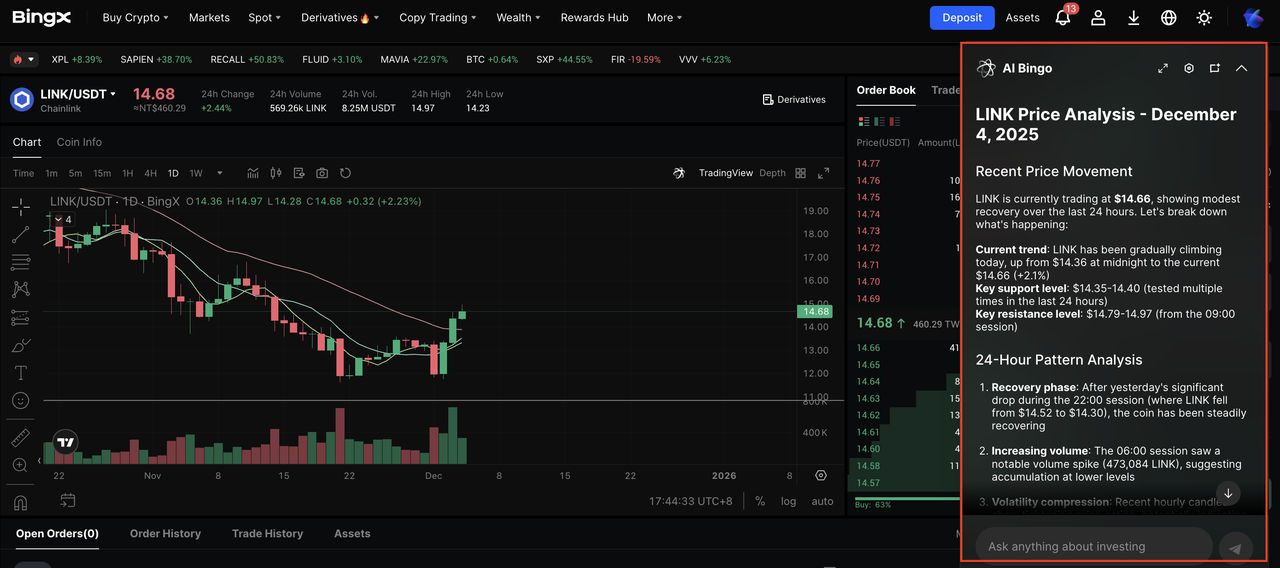Open the Rewards Hub link
This screenshot has width=1280, height=568.
pyautogui.click(x=594, y=18)
